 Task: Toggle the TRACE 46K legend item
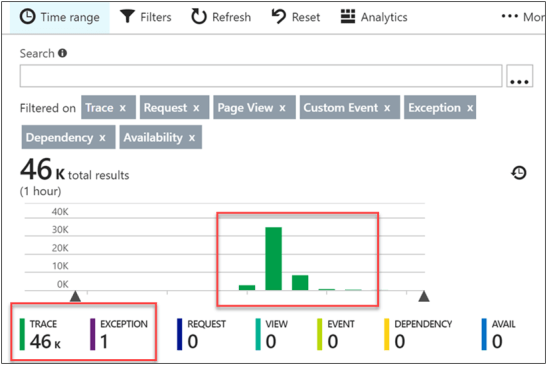40,334
